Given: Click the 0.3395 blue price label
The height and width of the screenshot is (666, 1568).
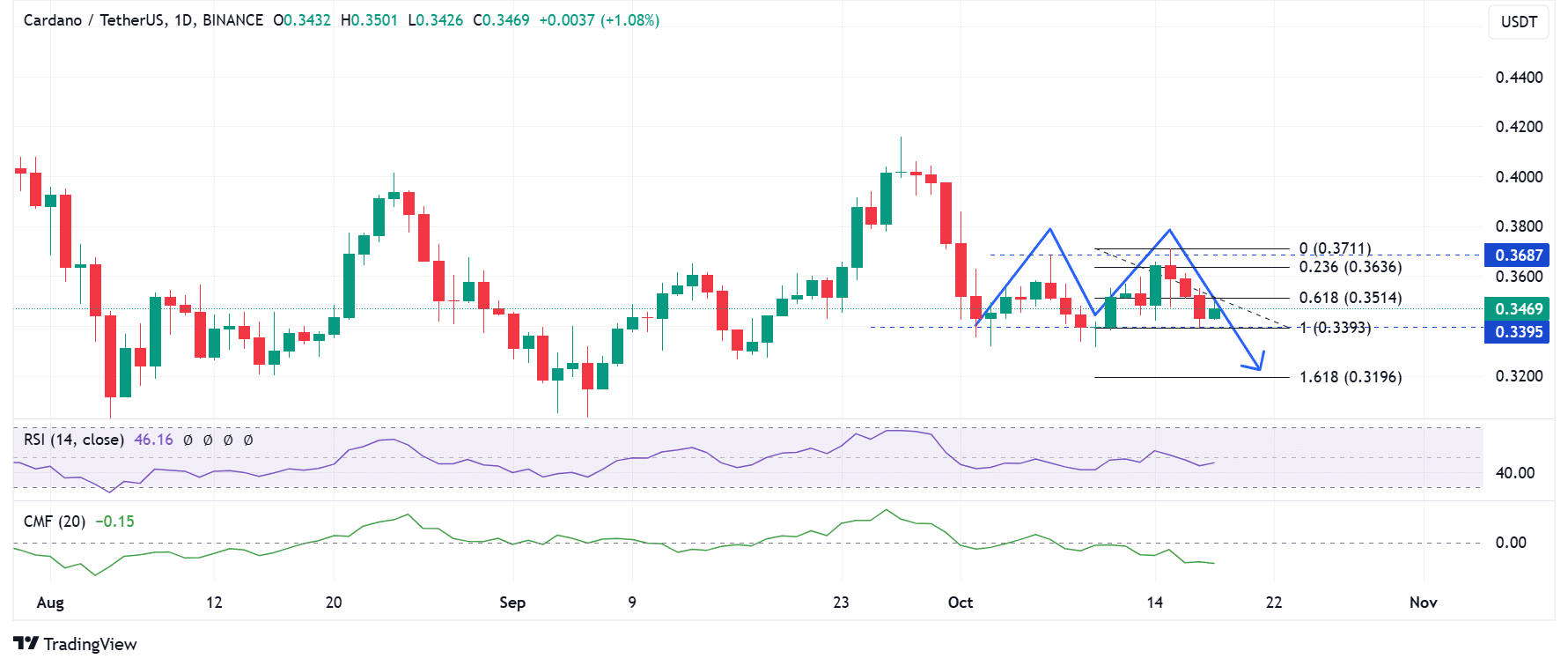Looking at the screenshot, I should 1516,331.
